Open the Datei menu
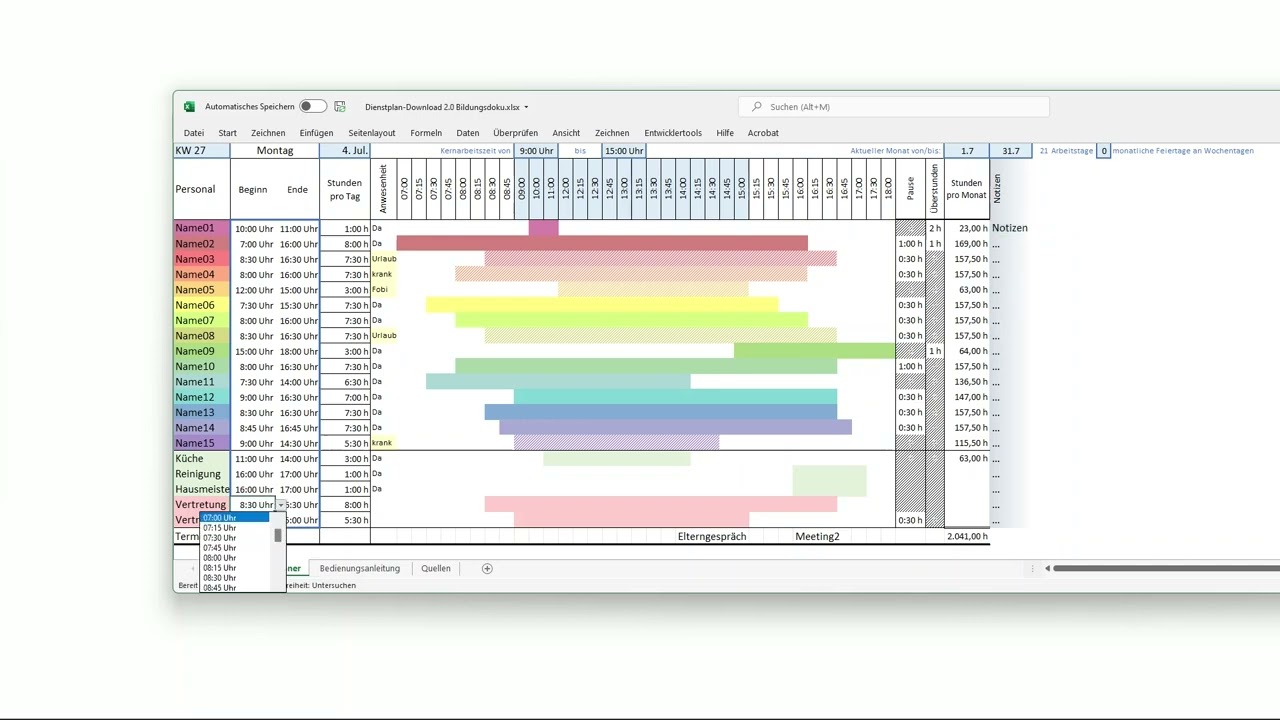Viewport: 1280px width, 720px height. click(194, 133)
